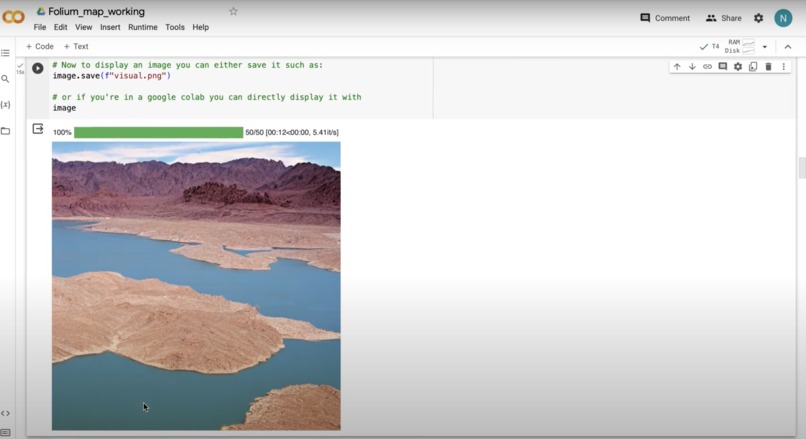The width and height of the screenshot is (806, 439).
Task: Open code snippets icon in sidebar
Action: tap(5, 413)
